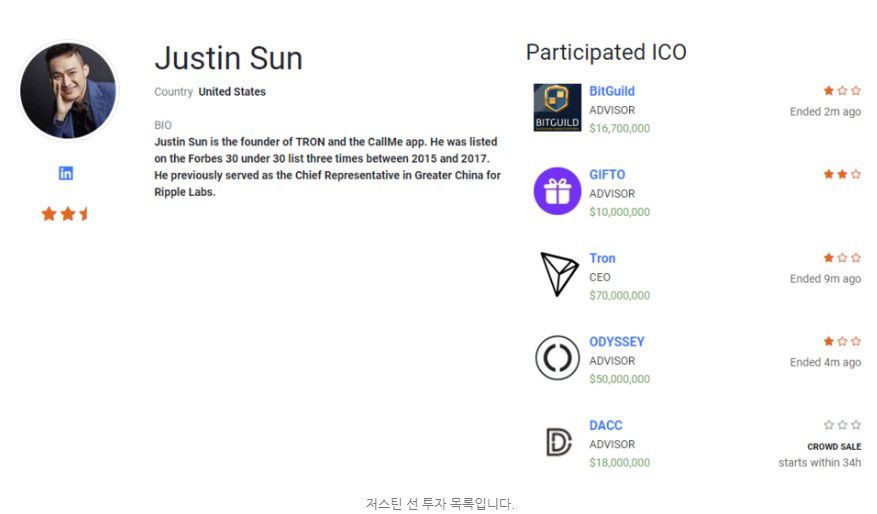
Task: Open the ODYSSEY ICO link
Action: (616, 342)
